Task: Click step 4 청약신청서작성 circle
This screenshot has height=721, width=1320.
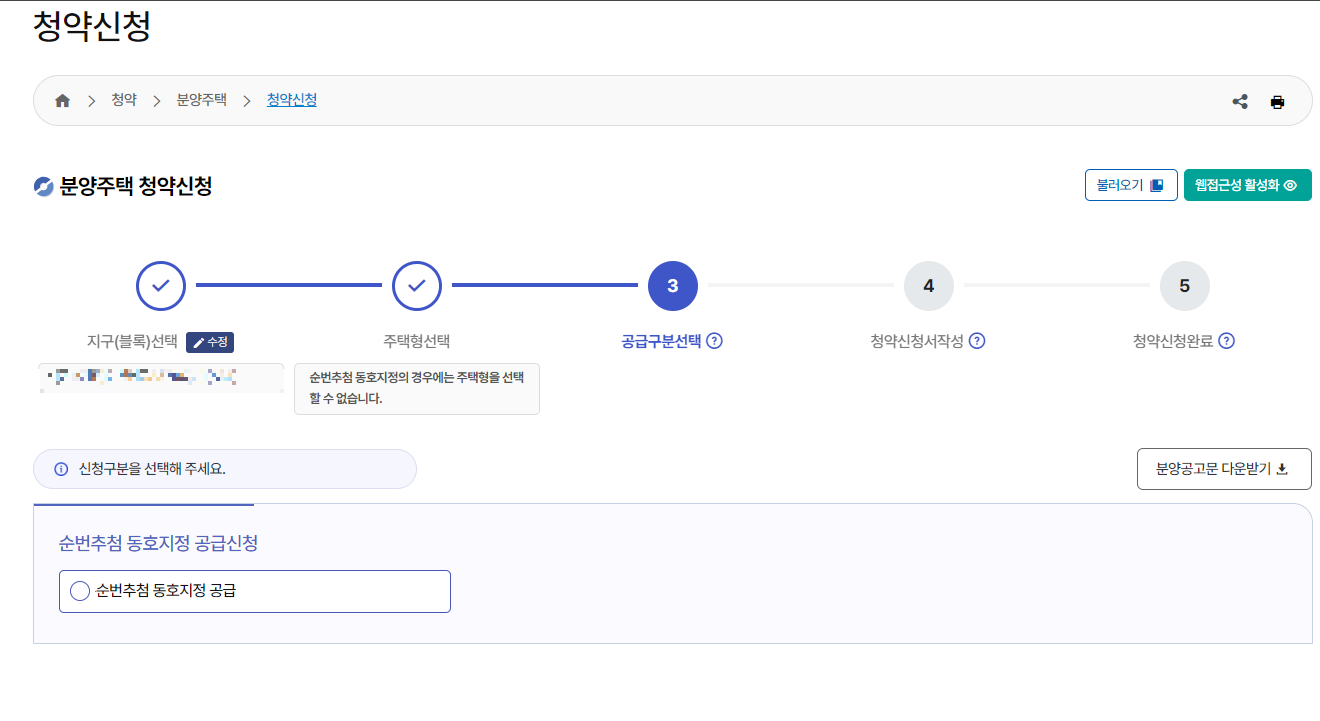Action: pos(928,285)
